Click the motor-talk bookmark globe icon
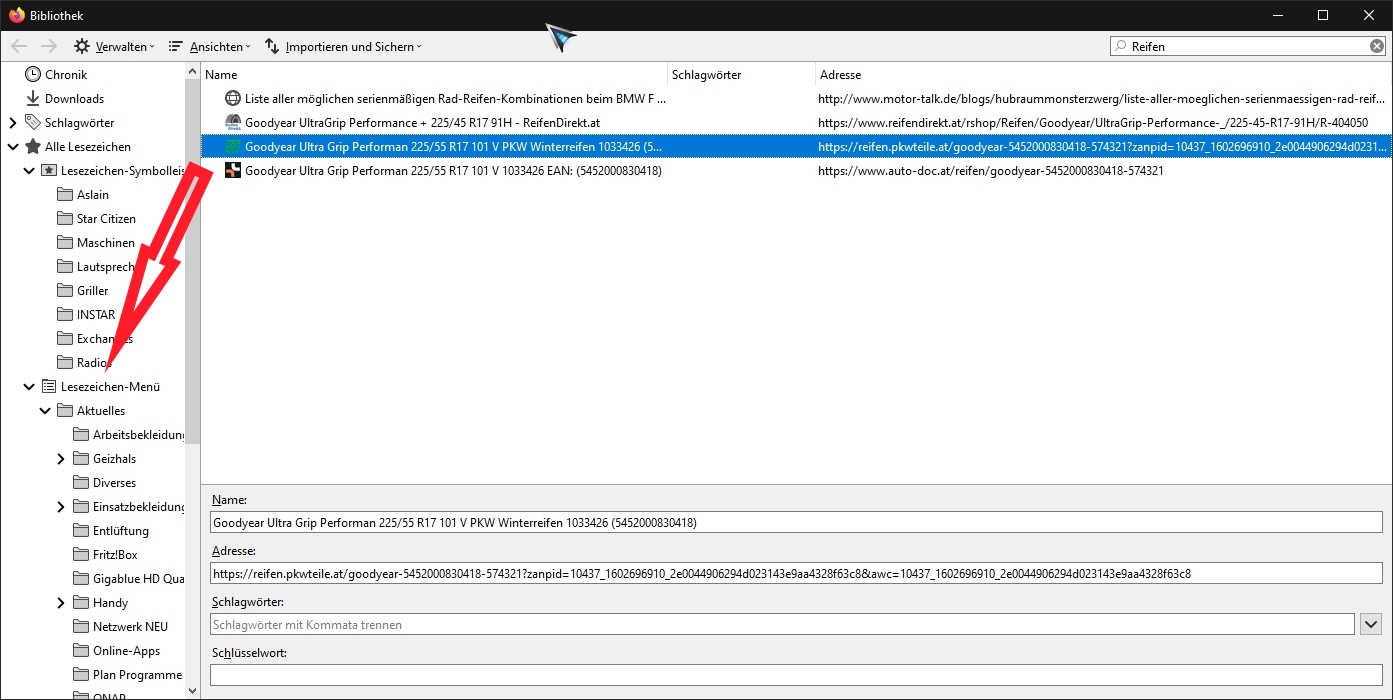1393x700 pixels. [x=232, y=99]
